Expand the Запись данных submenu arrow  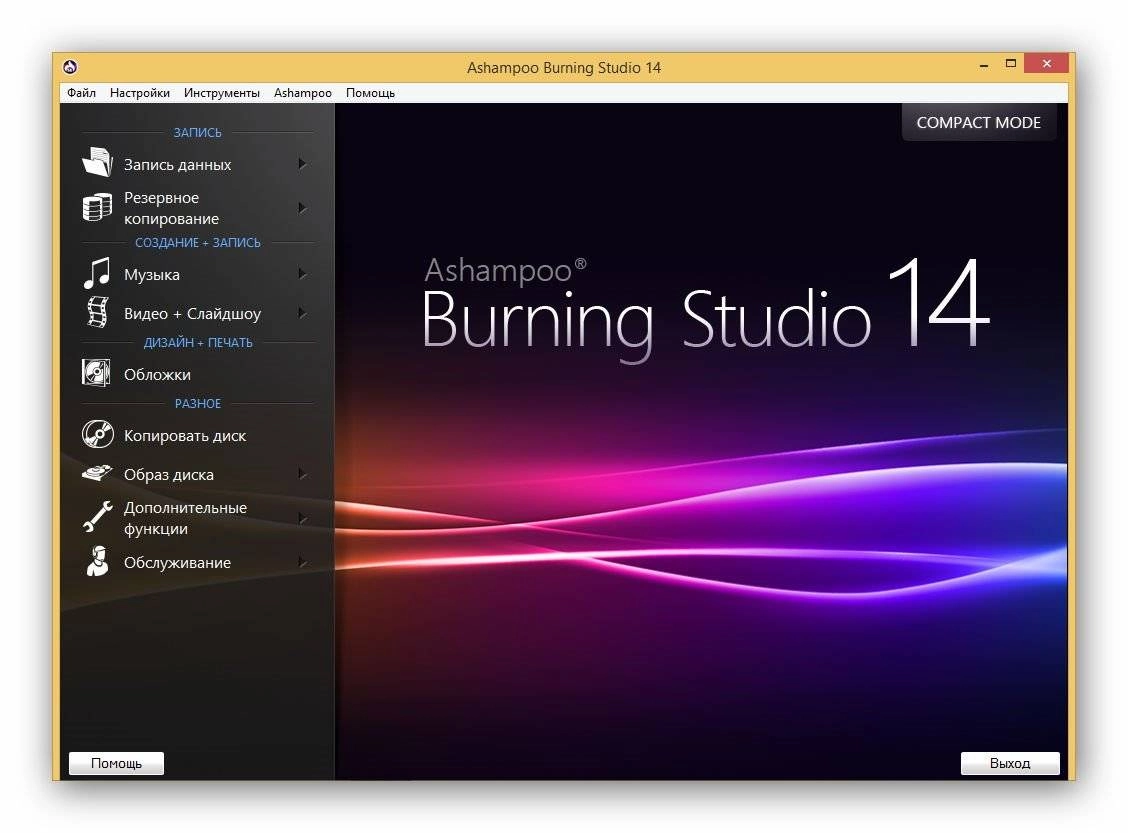tap(302, 164)
